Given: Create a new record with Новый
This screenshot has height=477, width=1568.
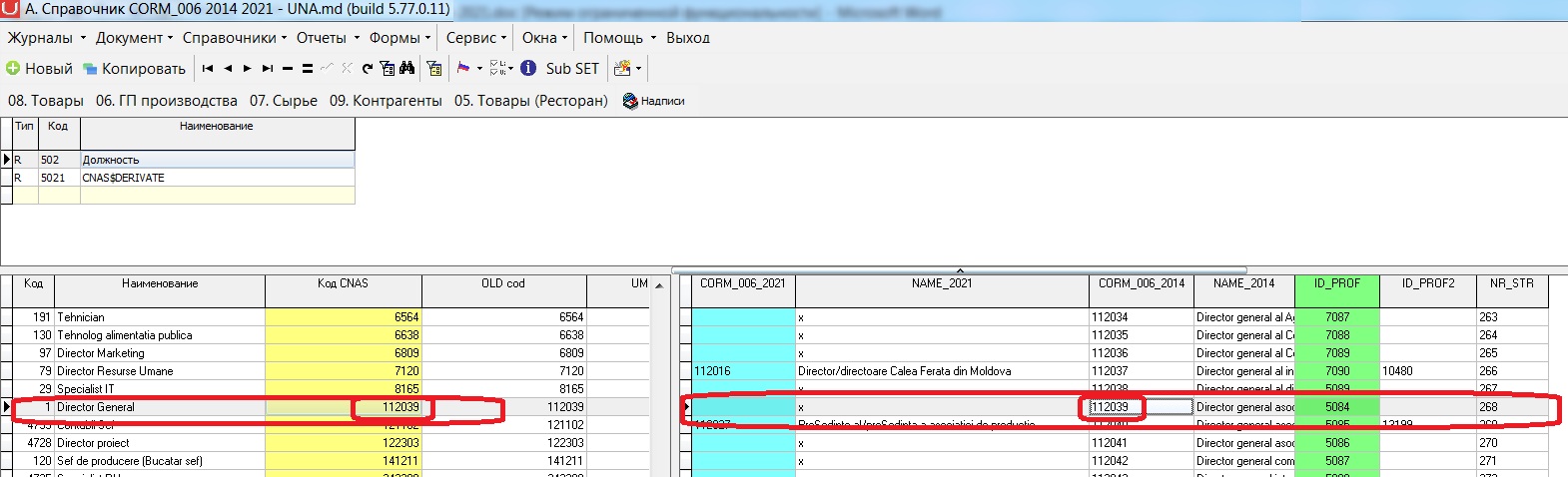Looking at the screenshot, I should (x=39, y=68).
